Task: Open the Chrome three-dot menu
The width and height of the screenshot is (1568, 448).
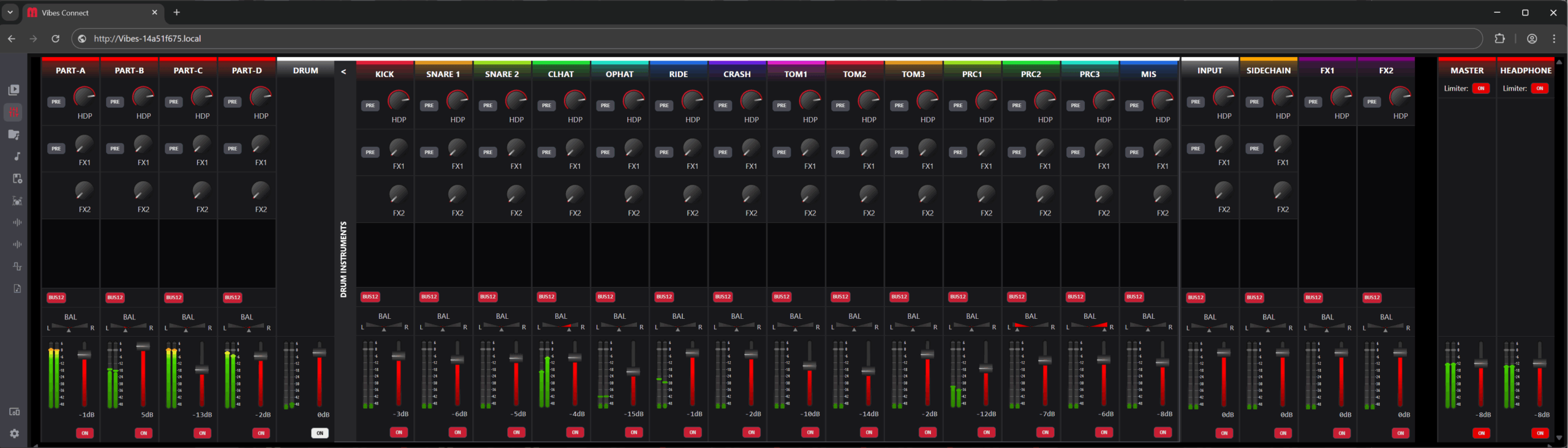Action: click(x=1554, y=39)
